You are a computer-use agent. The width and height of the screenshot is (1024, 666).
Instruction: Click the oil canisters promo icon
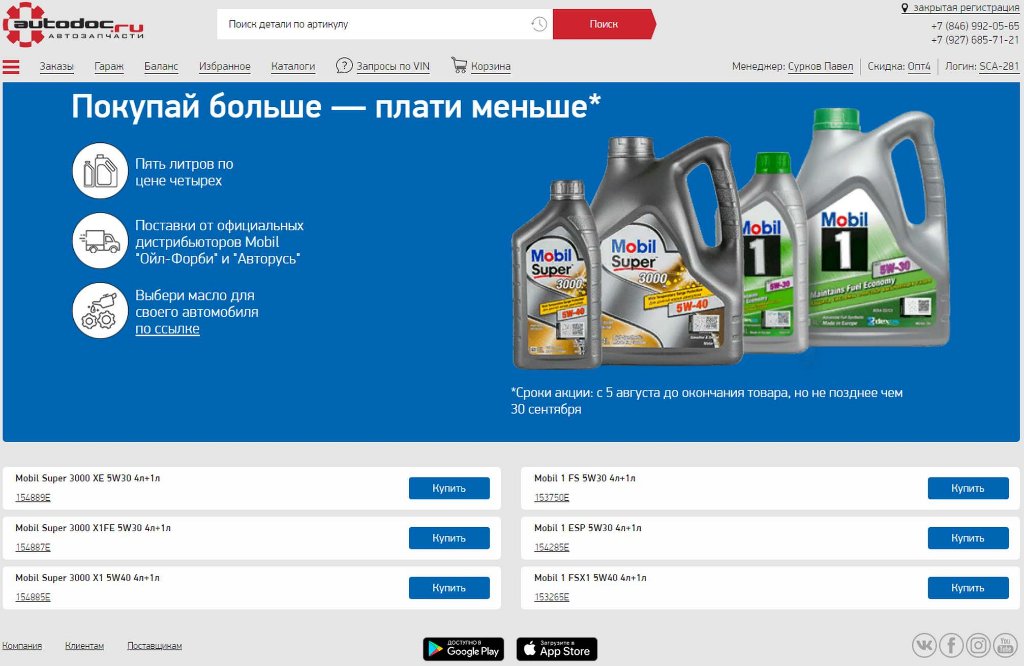pyautogui.click(x=100, y=171)
